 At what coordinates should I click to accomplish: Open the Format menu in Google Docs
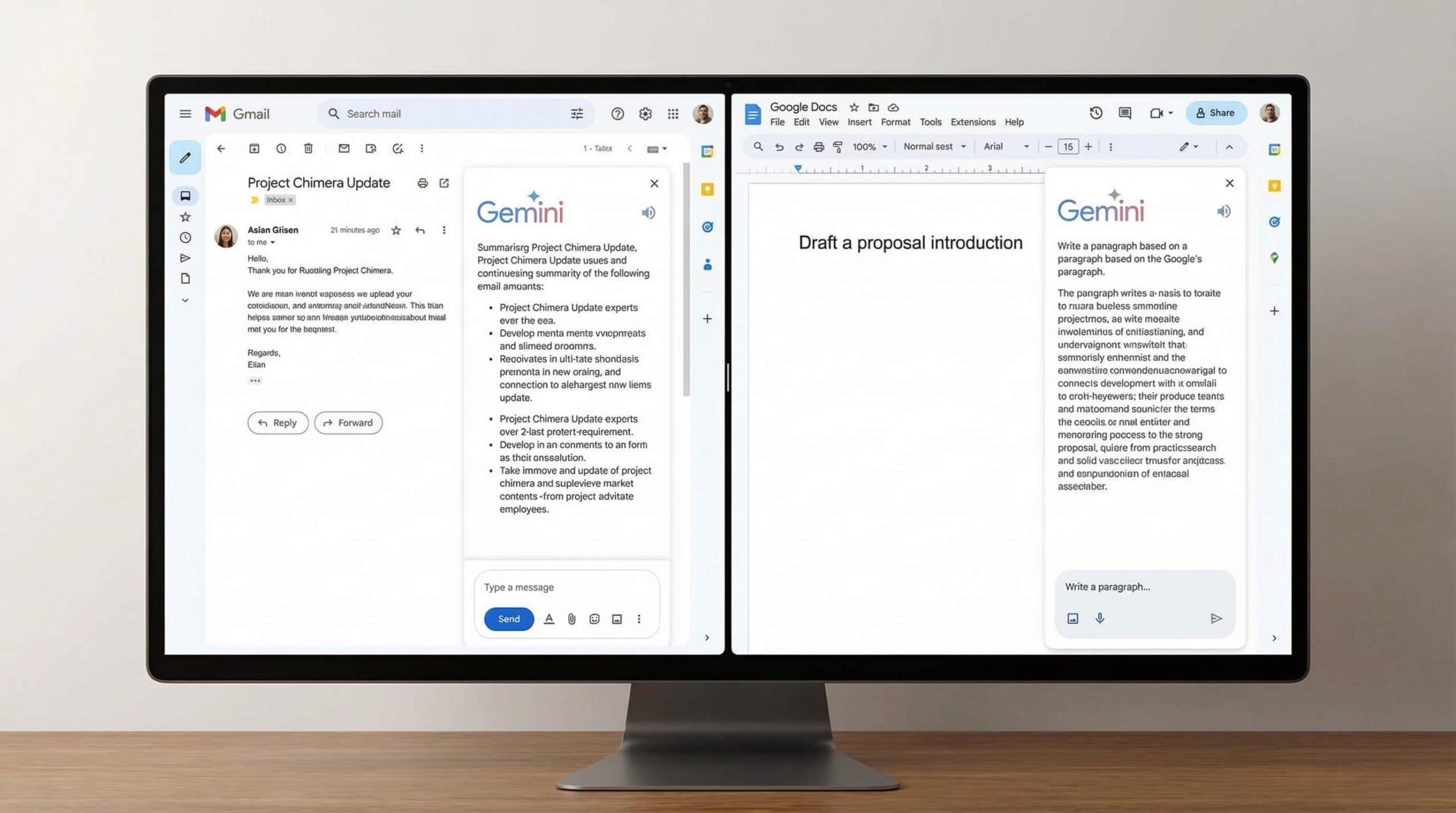pyautogui.click(x=895, y=122)
